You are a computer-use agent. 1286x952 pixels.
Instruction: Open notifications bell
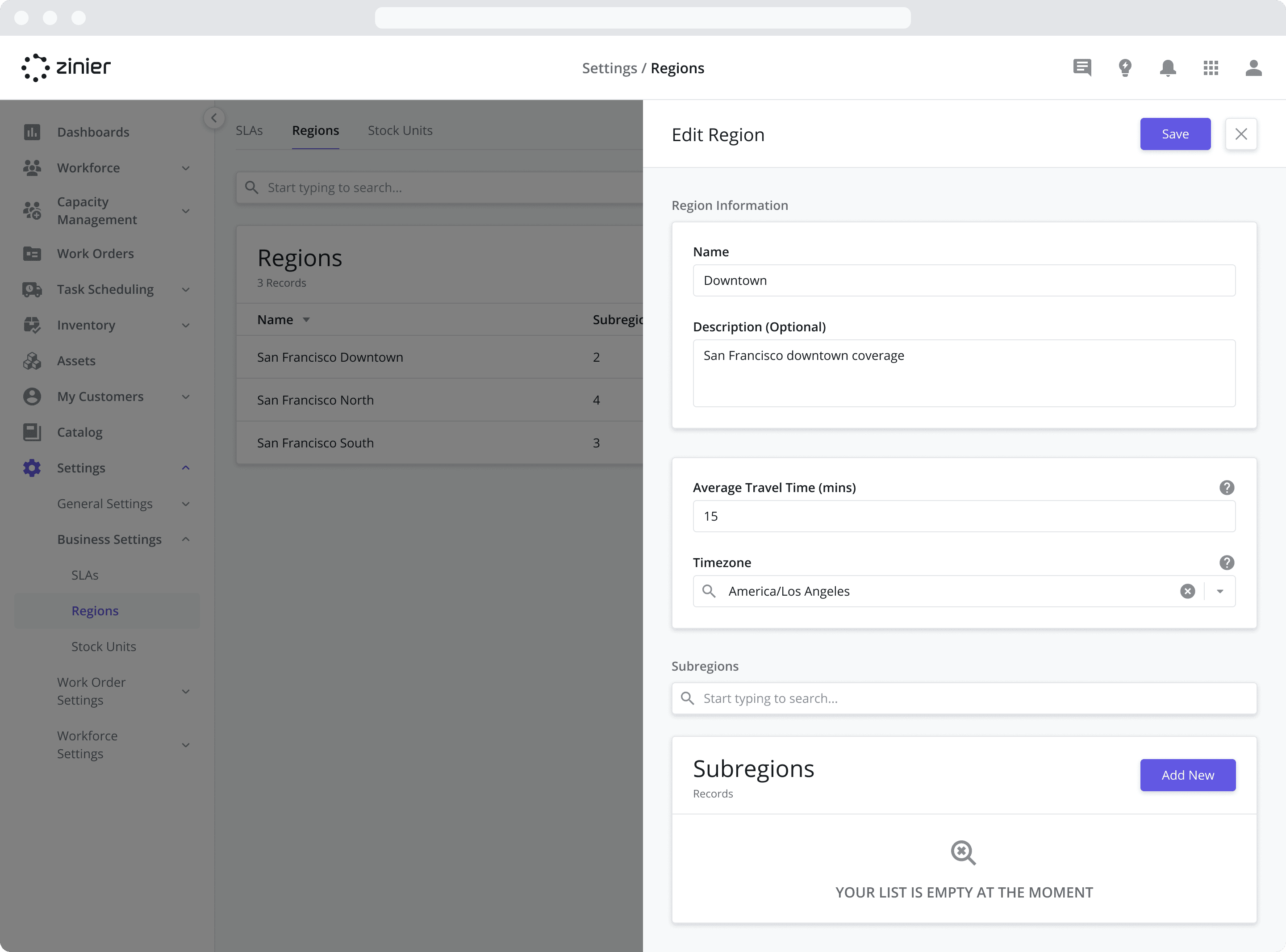1168,68
